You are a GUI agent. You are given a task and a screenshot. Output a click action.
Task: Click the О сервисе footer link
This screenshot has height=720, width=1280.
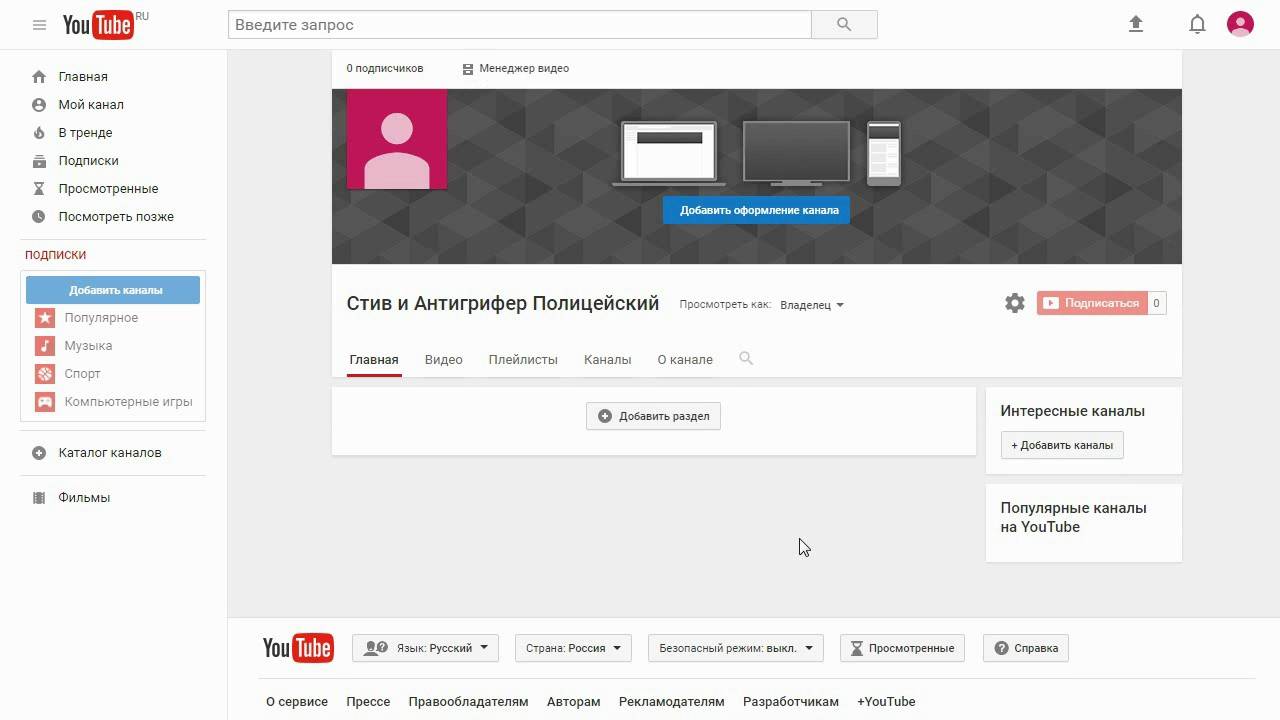(297, 702)
